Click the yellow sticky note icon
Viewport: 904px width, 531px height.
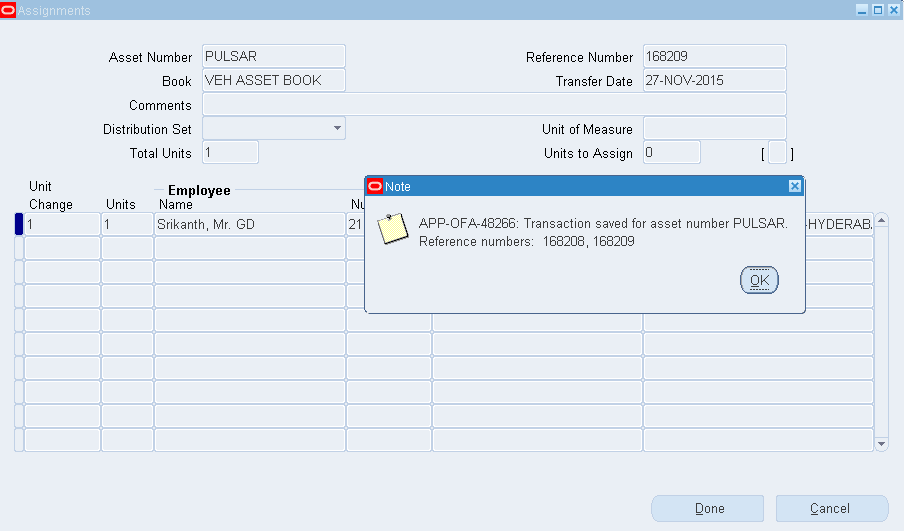tap(392, 228)
